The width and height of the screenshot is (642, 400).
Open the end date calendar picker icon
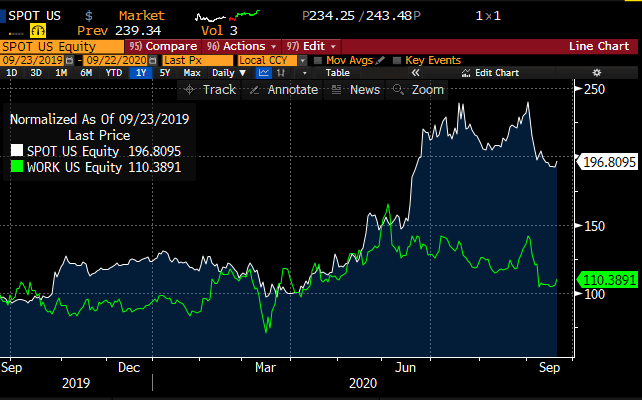153,61
